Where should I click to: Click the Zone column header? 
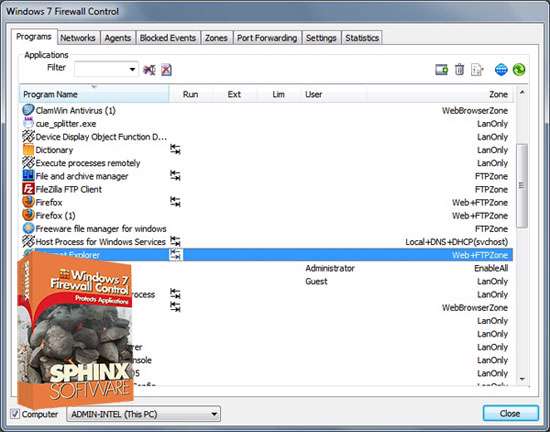point(440,94)
